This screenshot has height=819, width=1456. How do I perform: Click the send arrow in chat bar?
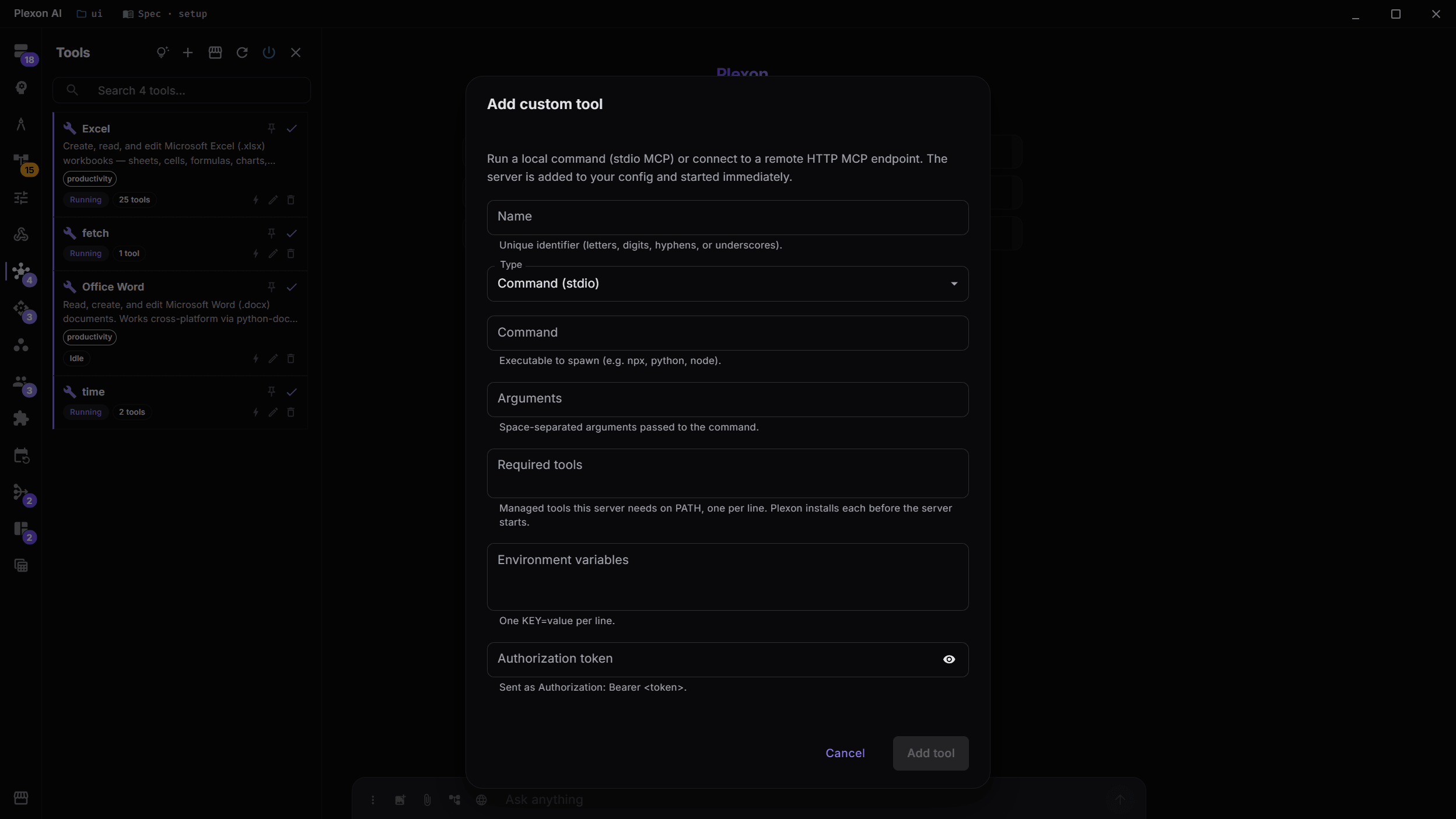coord(1119,800)
